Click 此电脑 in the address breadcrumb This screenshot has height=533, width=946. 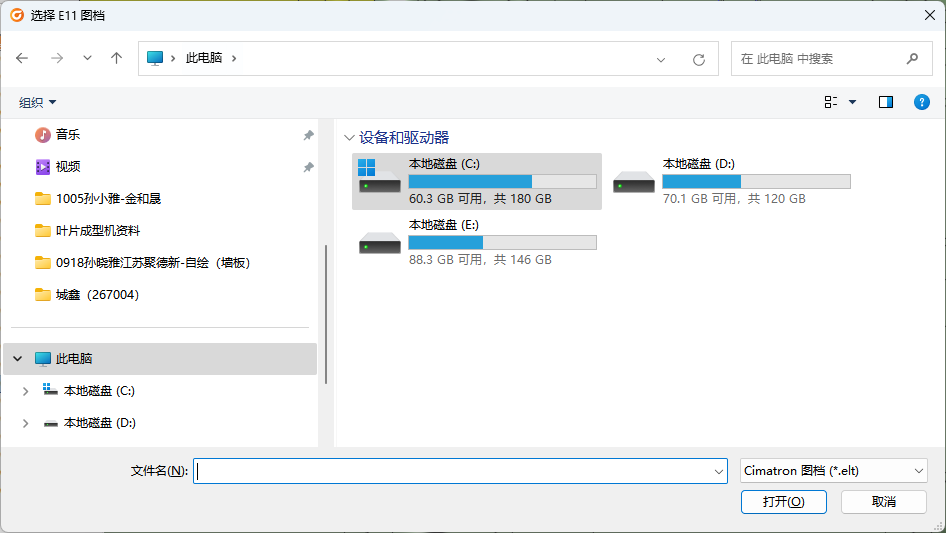(204, 58)
